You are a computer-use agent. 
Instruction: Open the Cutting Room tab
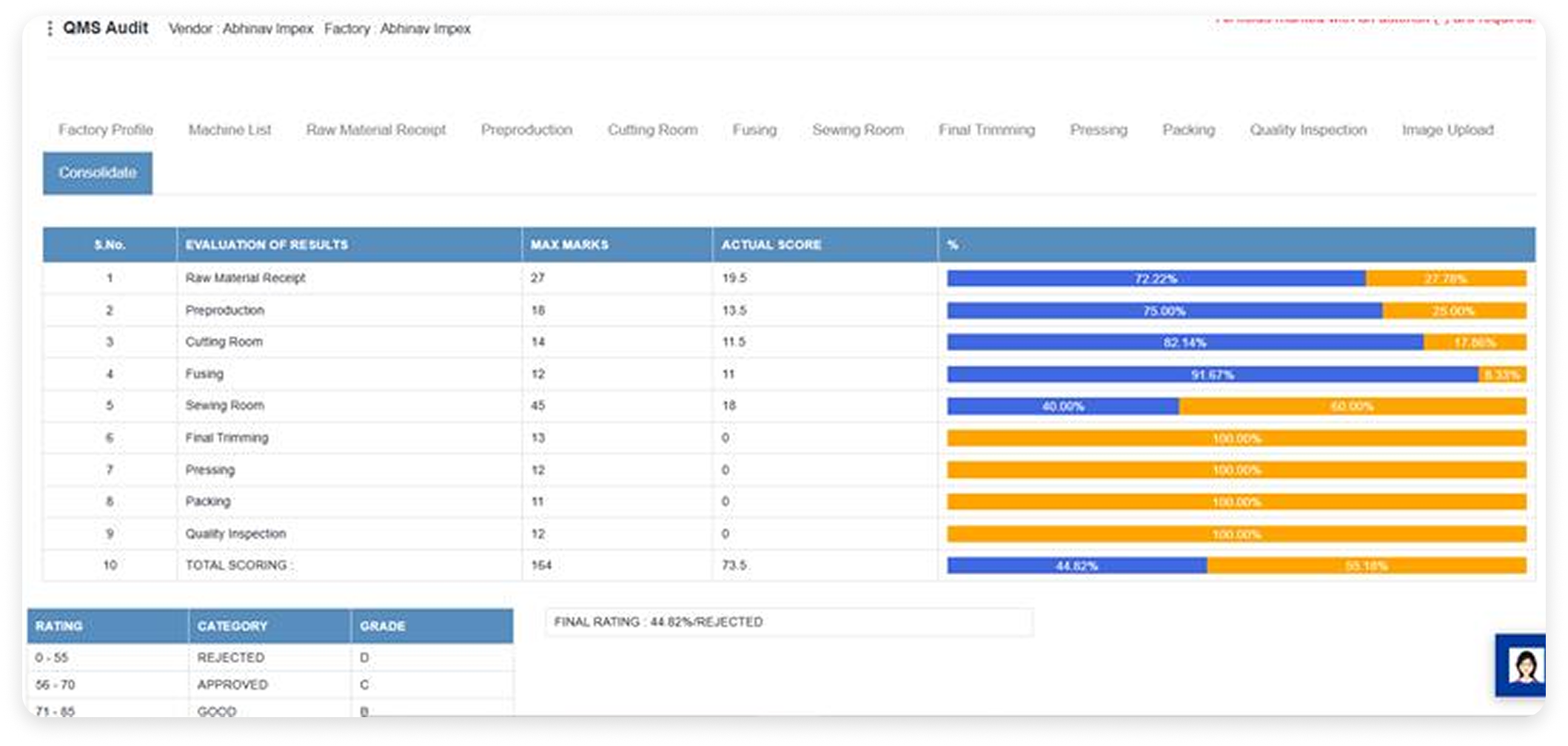click(652, 130)
